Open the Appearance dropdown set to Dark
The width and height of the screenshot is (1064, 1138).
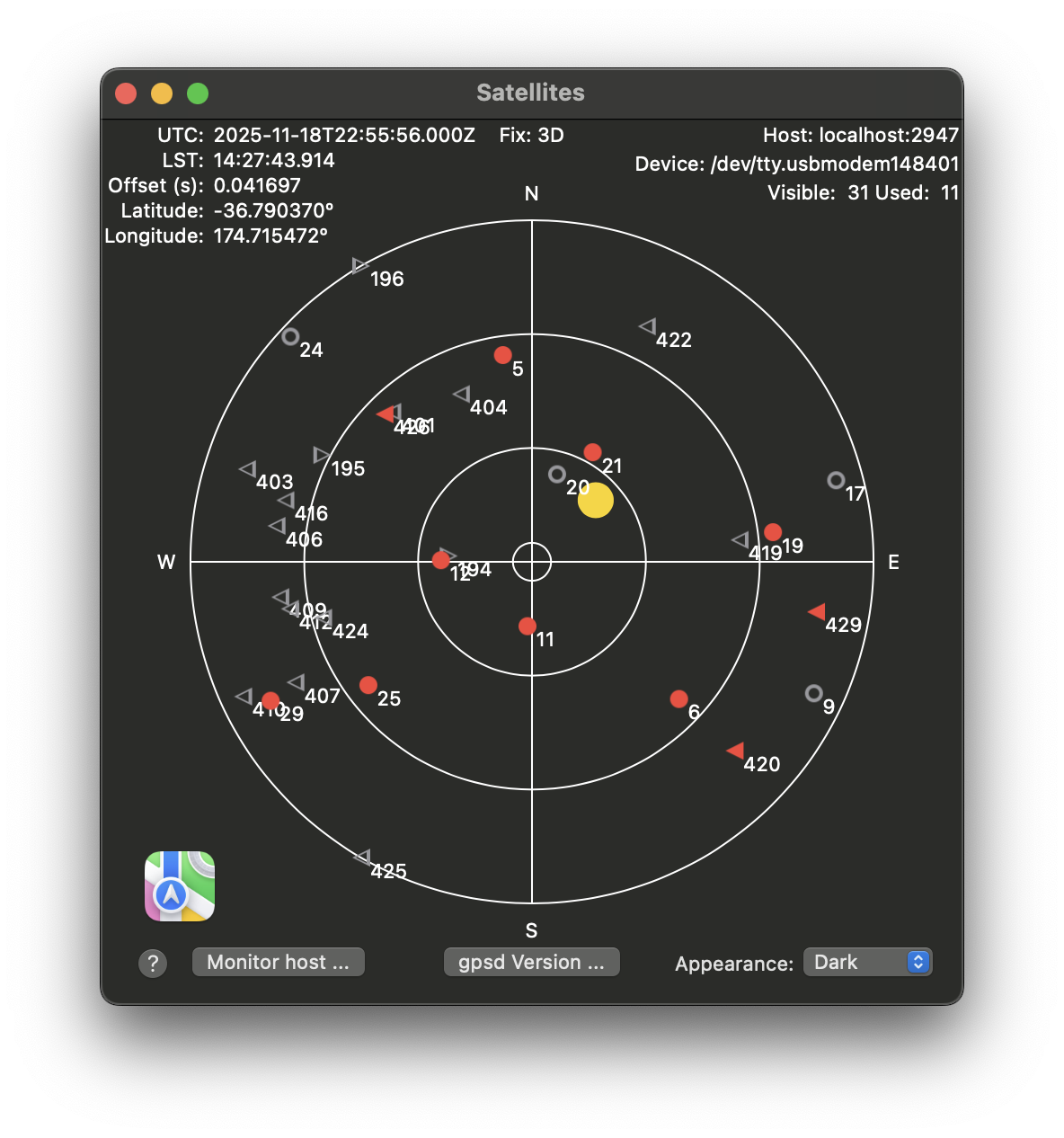coord(867,962)
